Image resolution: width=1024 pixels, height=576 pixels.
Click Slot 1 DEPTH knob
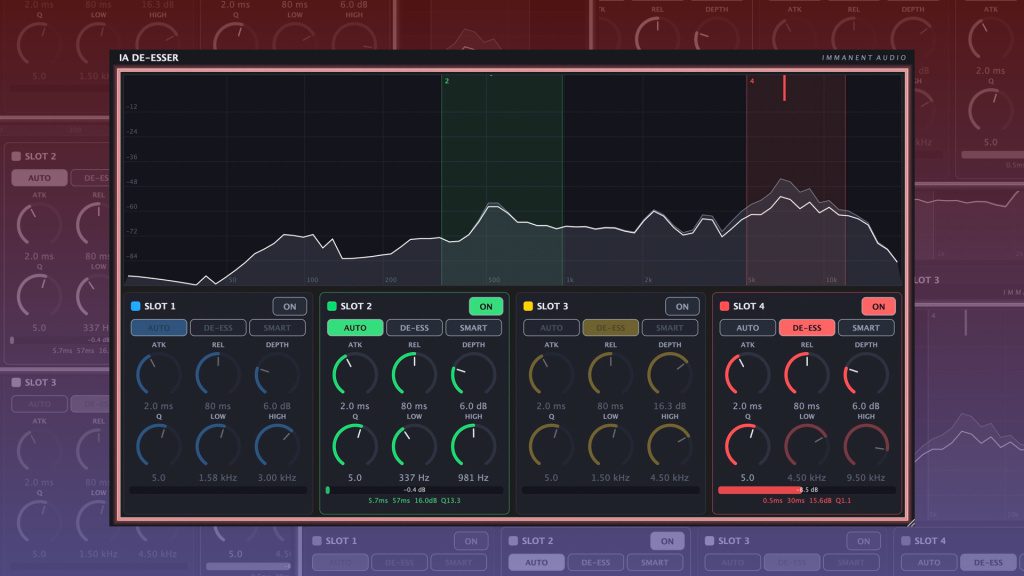[x=277, y=374]
